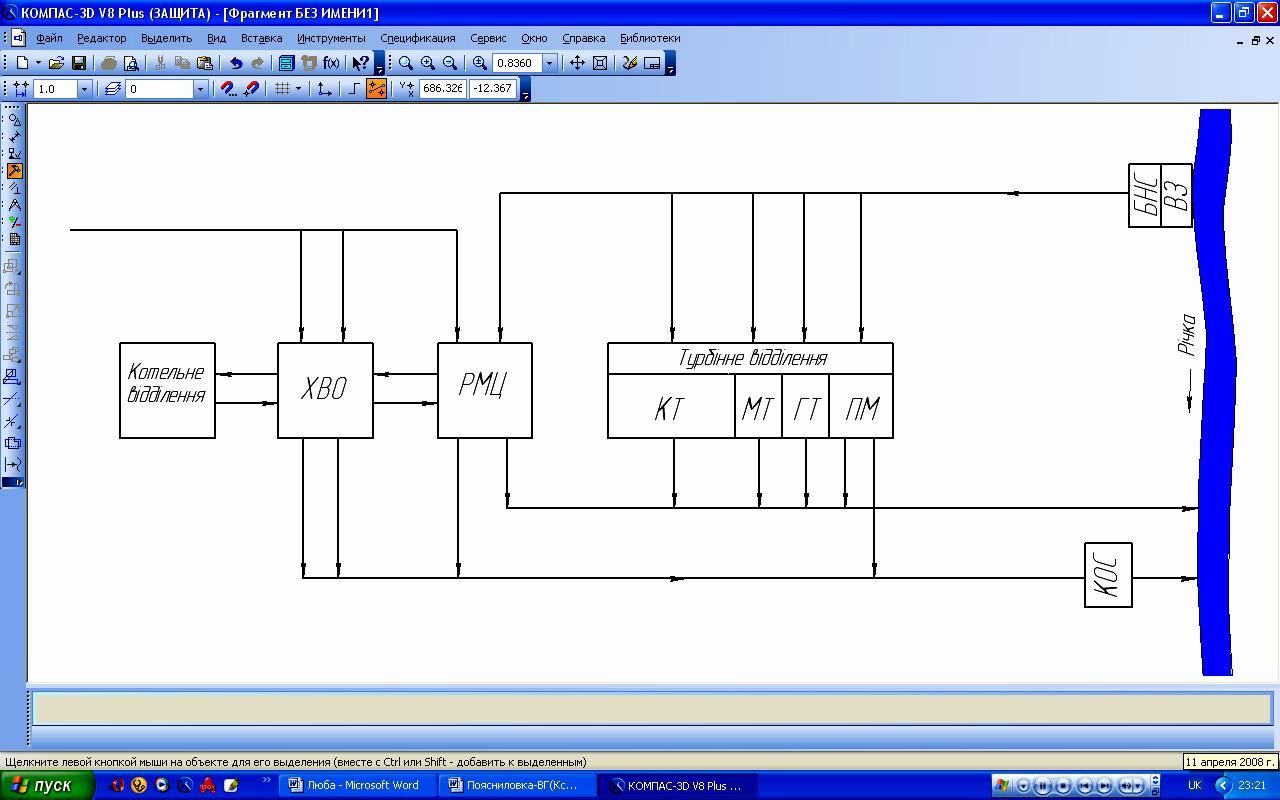Screen dimensions: 1280x800
Task: Undo the last action using the blue arrow
Action: (236, 63)
